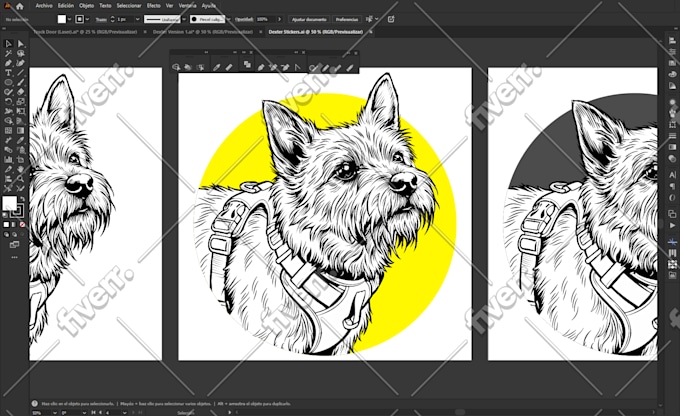Viewport: 680px width, 416px height.
Task: Open the stroke color dropdown in control bar
Action: click(x=88, y=19)
